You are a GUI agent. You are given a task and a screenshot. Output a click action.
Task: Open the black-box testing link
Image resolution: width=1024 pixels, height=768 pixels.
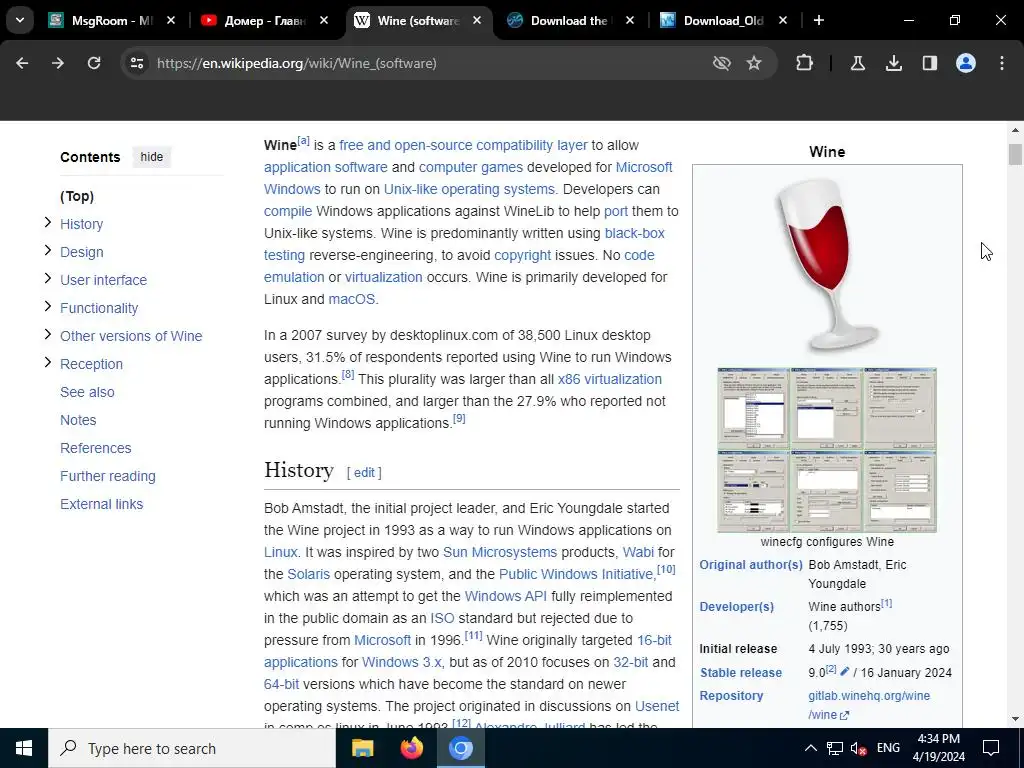pyautogui.click(x=635, y=233)
